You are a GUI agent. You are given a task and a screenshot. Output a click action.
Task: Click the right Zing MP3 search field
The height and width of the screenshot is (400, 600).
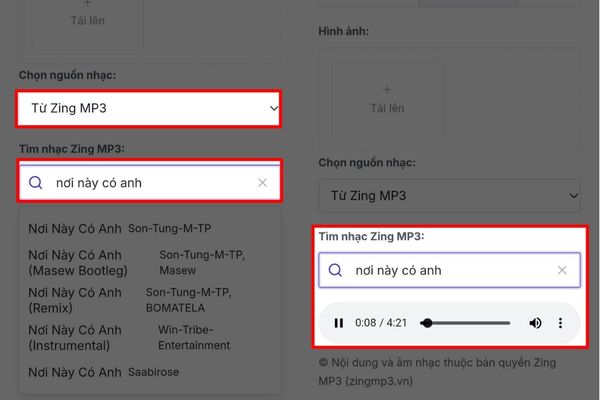(x=449, y=270)
